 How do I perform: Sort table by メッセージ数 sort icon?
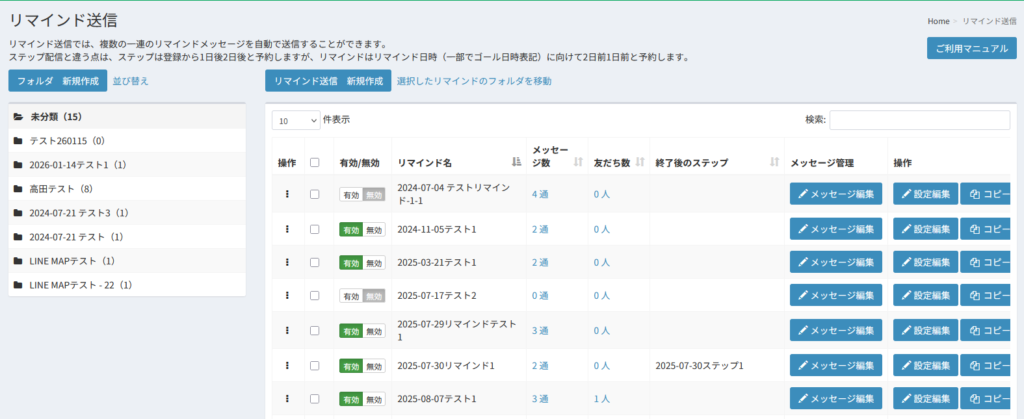[x=577, y=162]
